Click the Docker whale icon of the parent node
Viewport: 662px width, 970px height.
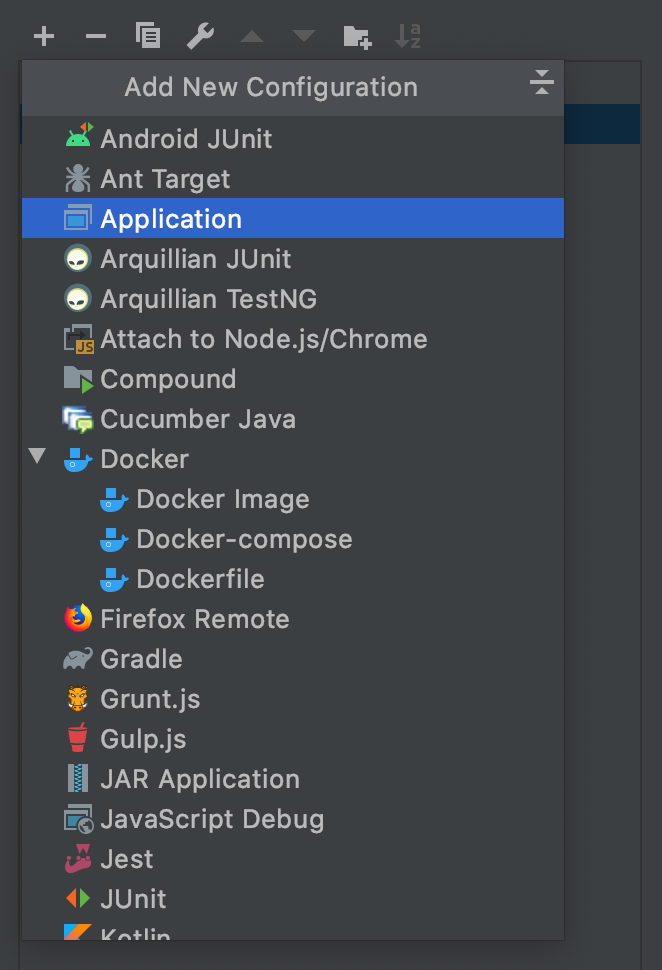(x=78, y=460)
